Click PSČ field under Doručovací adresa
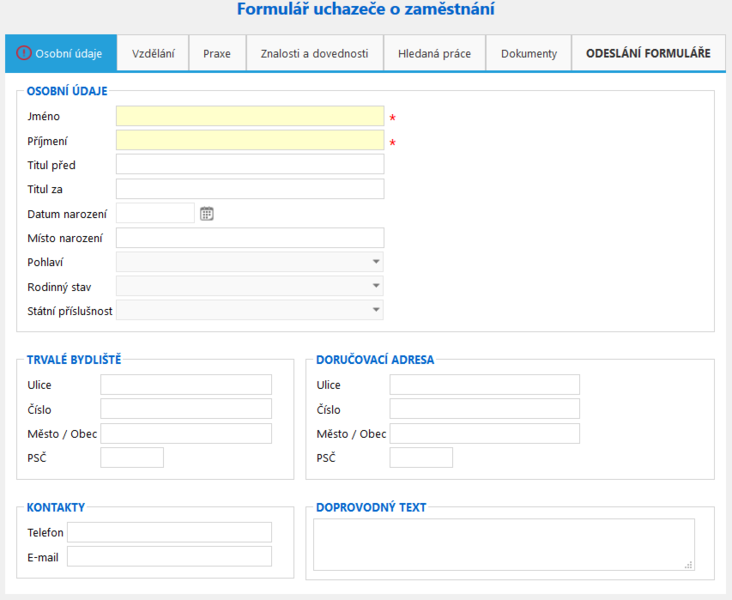This screenshot has height=600, width=732. pos(422,458)
